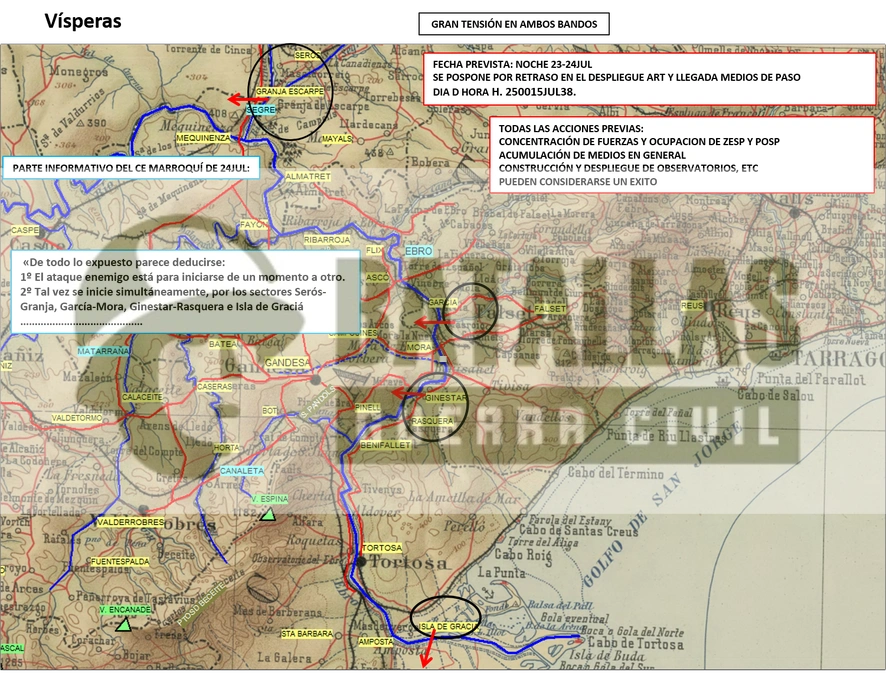This screenshot has height=682, width=886.
Task: Click the yellow RASQUERA label
Action: pyautogui.click(x=433, y=421)
